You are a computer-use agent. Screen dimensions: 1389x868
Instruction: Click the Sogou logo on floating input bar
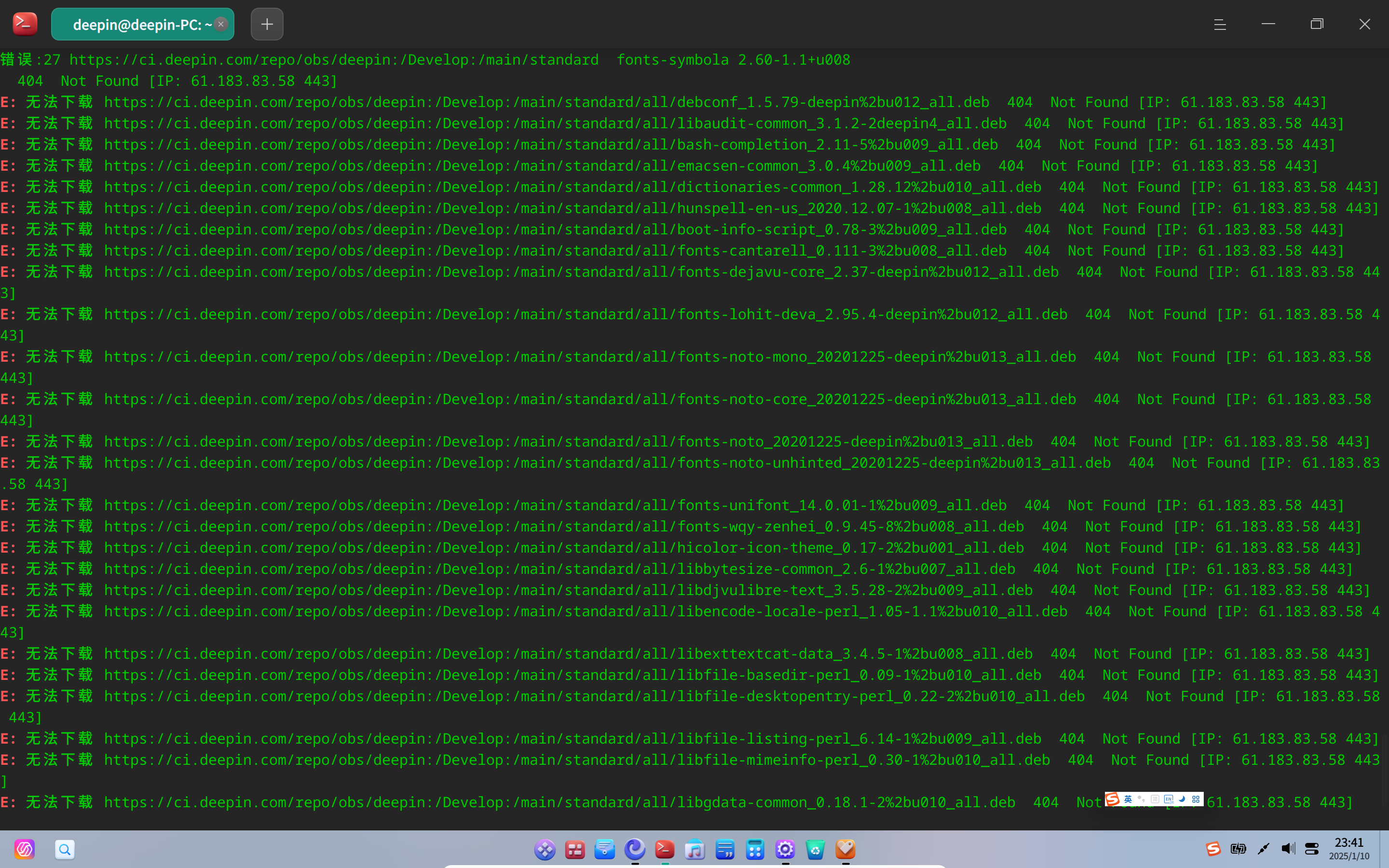(1113, 799)
